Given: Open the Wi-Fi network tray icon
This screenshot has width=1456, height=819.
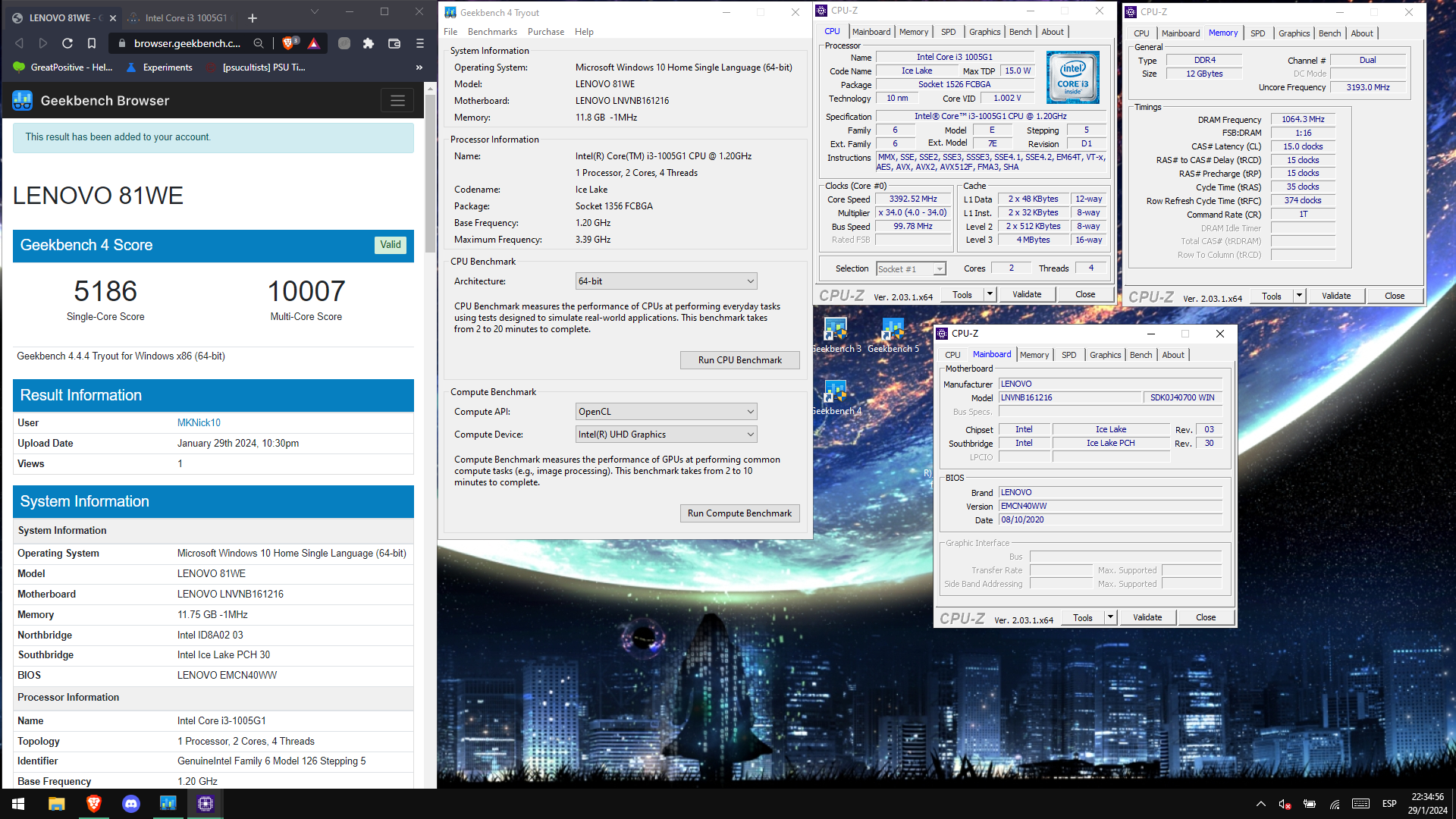Looking at the screenshot, I should pos(1335,804).
